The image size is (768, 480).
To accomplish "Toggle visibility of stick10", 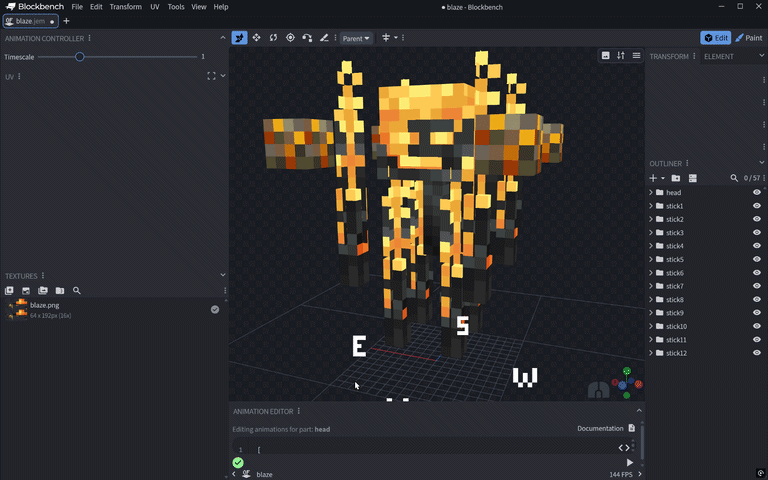I will point(757,326).
